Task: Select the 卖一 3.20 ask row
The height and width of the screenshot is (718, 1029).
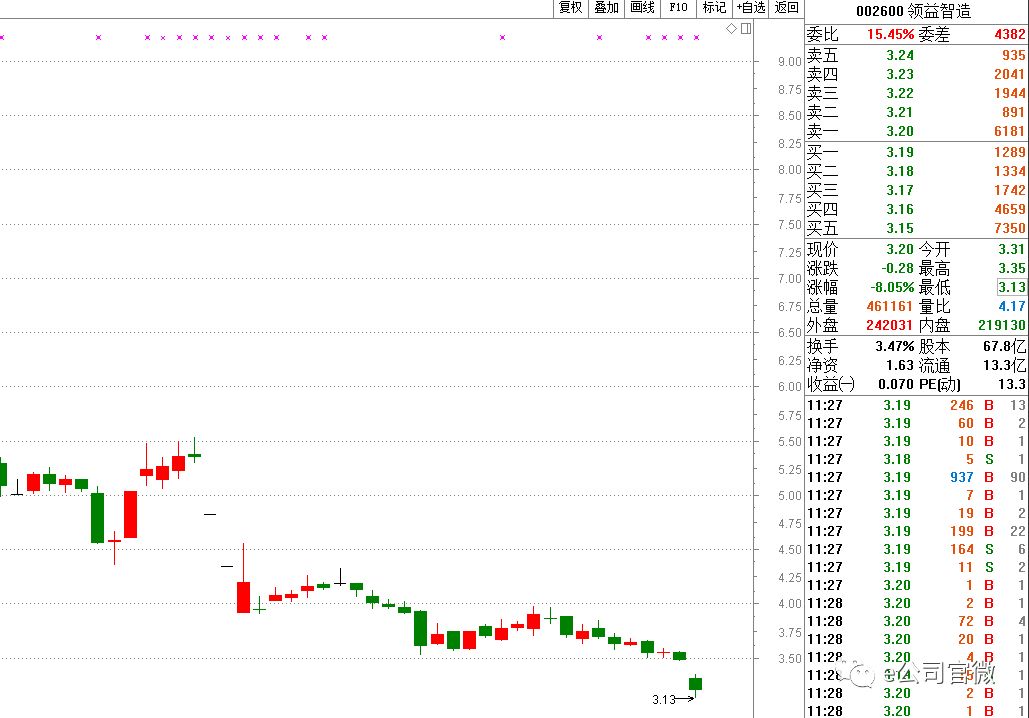Action: pos(916,131)
